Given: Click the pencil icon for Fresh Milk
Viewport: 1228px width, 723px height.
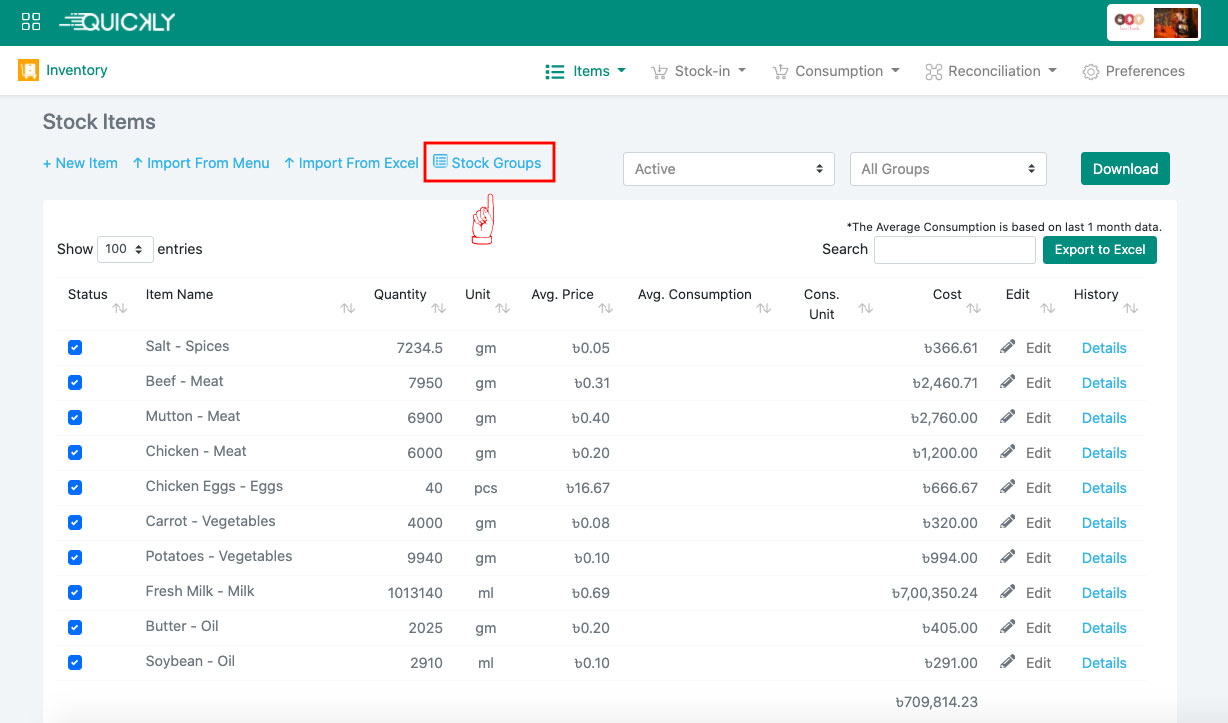Looking at the screenshot, I should click(x=1008, y=592).
